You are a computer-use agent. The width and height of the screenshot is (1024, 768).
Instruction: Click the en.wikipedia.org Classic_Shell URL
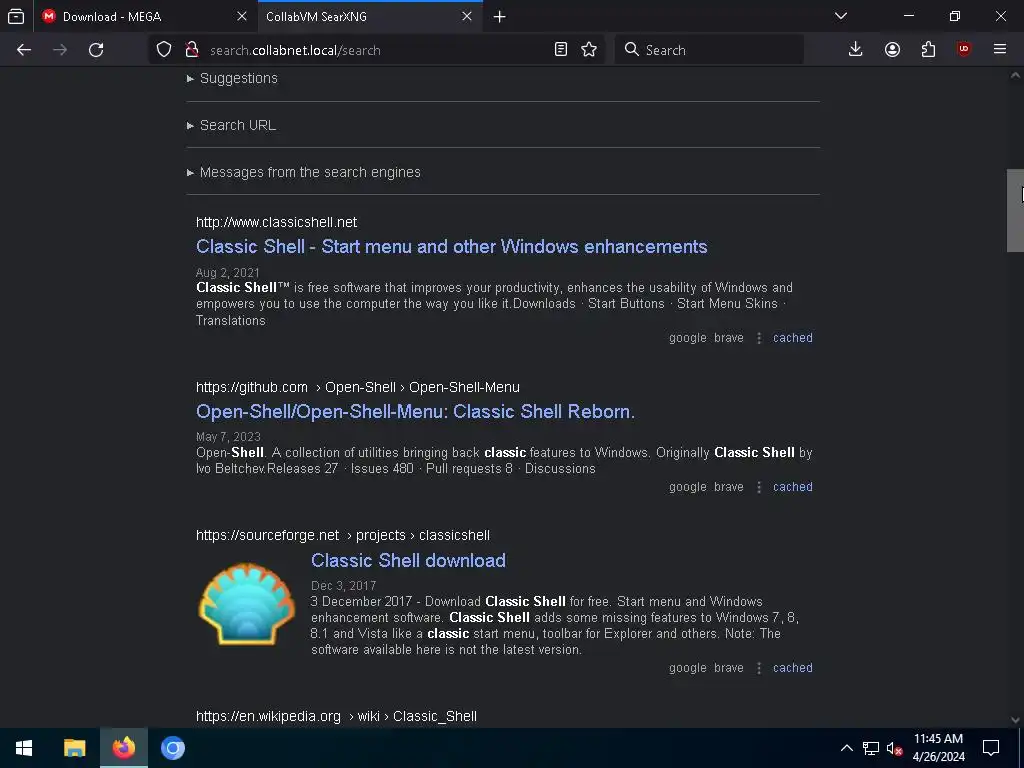[336, 716]
